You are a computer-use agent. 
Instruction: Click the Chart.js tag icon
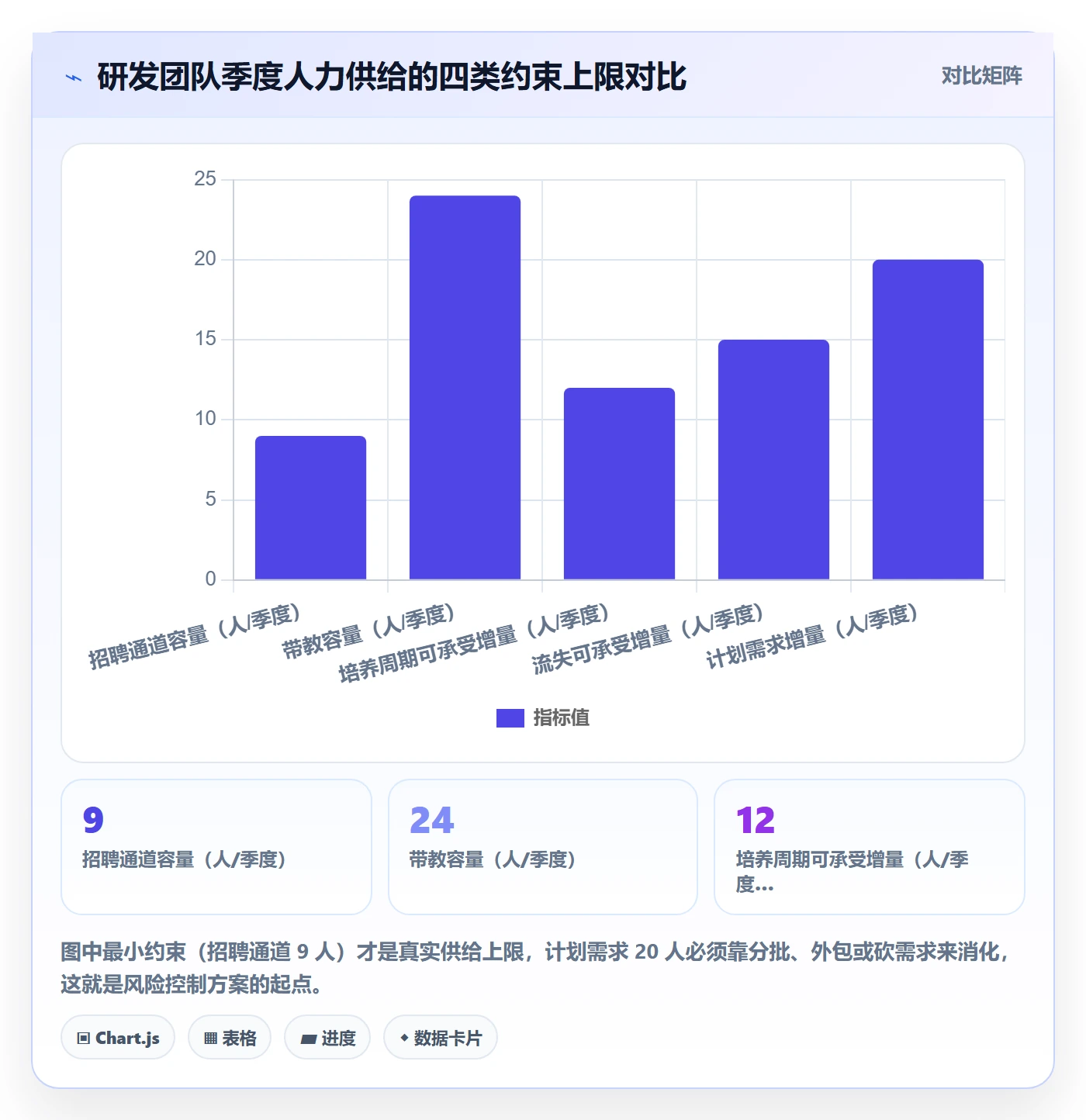[84, 1038]
